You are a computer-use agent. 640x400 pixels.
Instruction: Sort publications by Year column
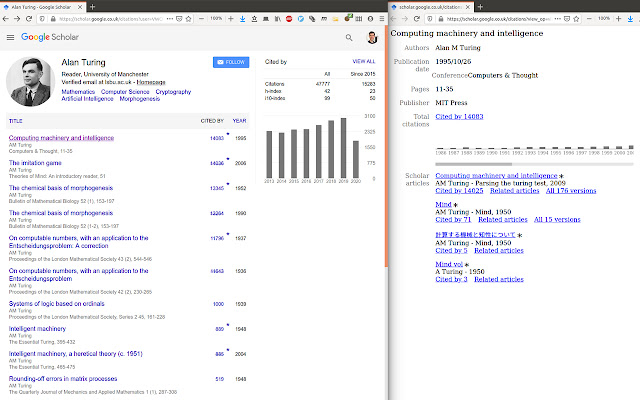(240, 121)
